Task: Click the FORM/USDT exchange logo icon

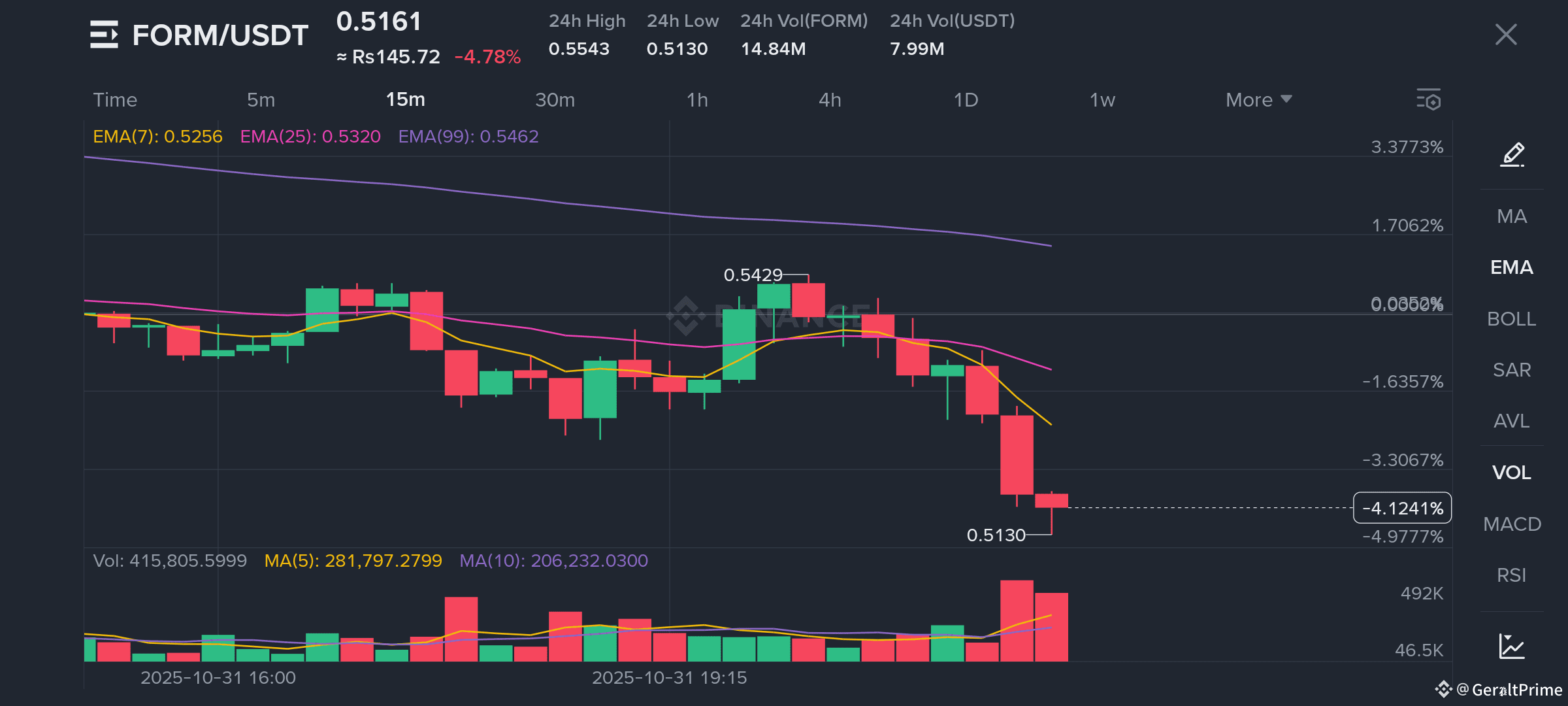Action: 106,34
